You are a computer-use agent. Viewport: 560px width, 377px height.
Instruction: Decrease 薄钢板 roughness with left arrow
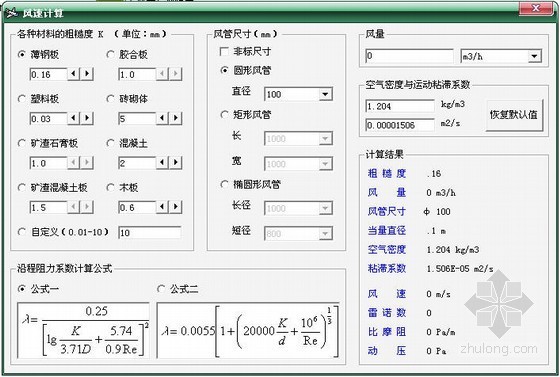click(74, 74)
